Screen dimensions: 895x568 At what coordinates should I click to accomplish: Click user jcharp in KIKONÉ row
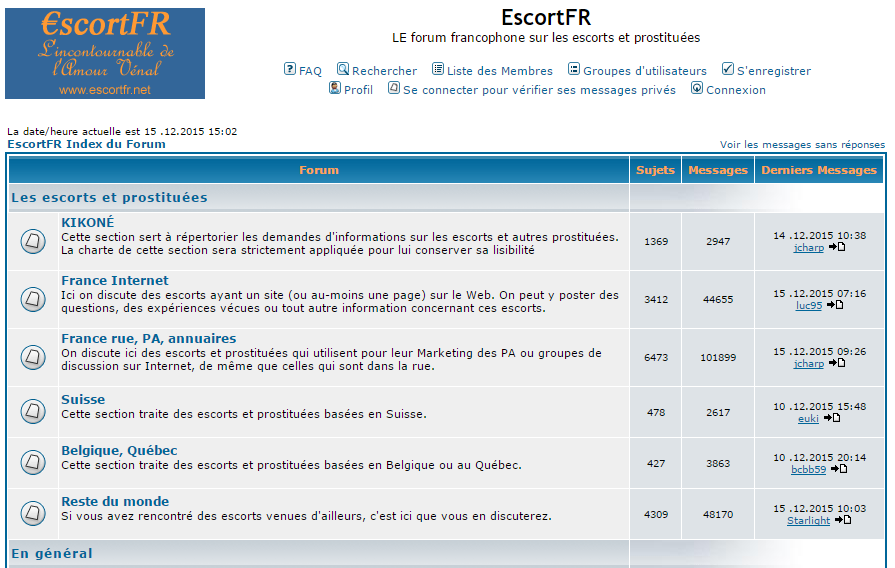(x=808, y=248)
